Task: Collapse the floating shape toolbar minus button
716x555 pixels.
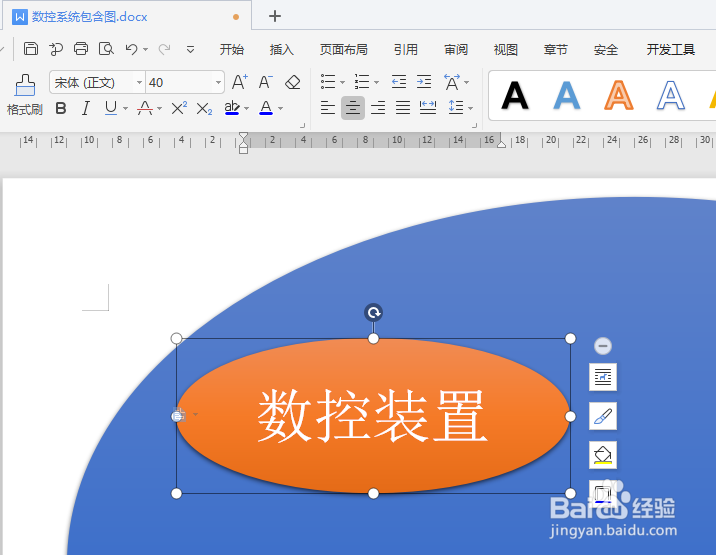Action: pos(603,346)
